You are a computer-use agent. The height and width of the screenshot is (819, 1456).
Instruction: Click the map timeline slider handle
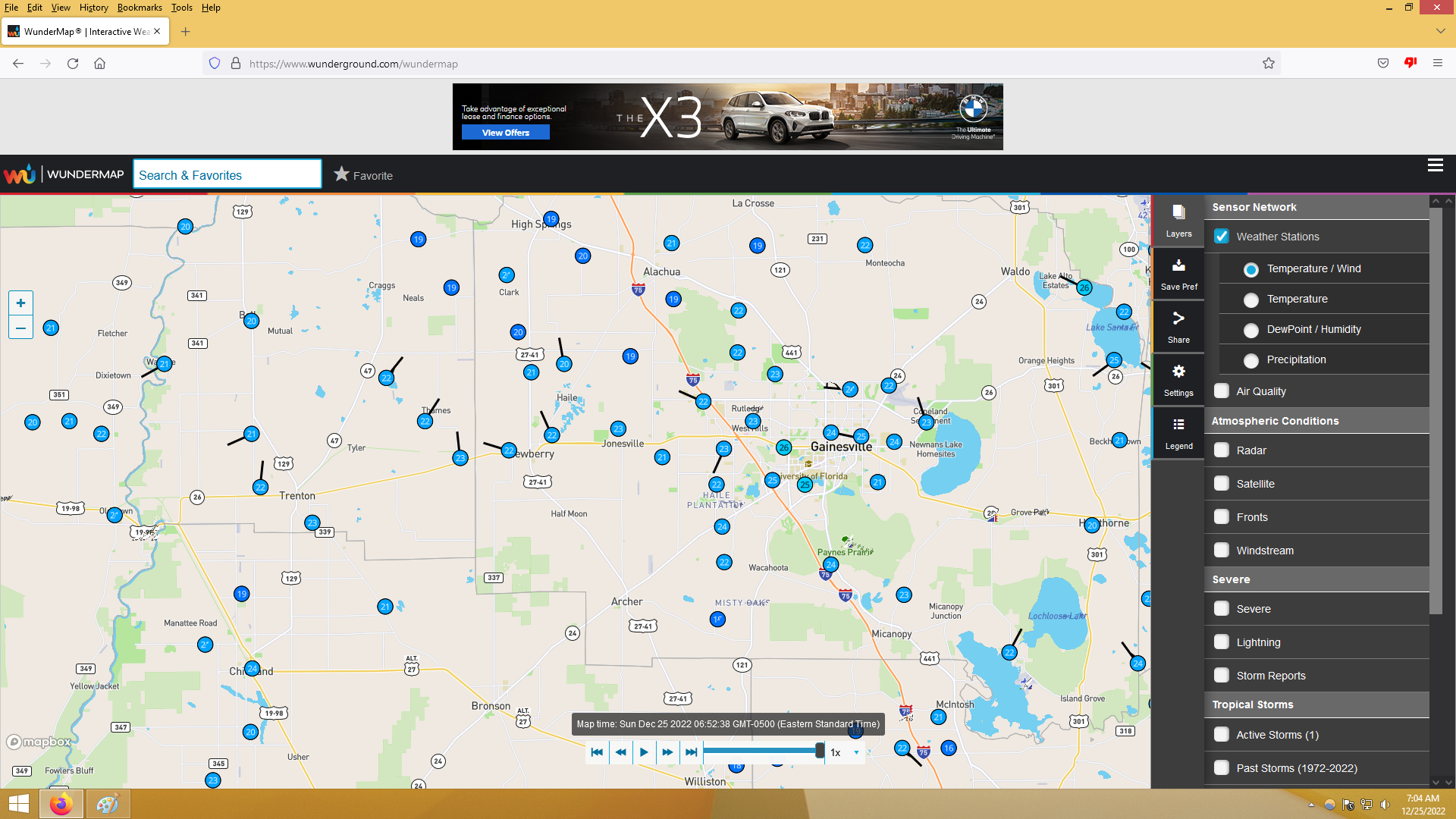(x=820, y=751)
